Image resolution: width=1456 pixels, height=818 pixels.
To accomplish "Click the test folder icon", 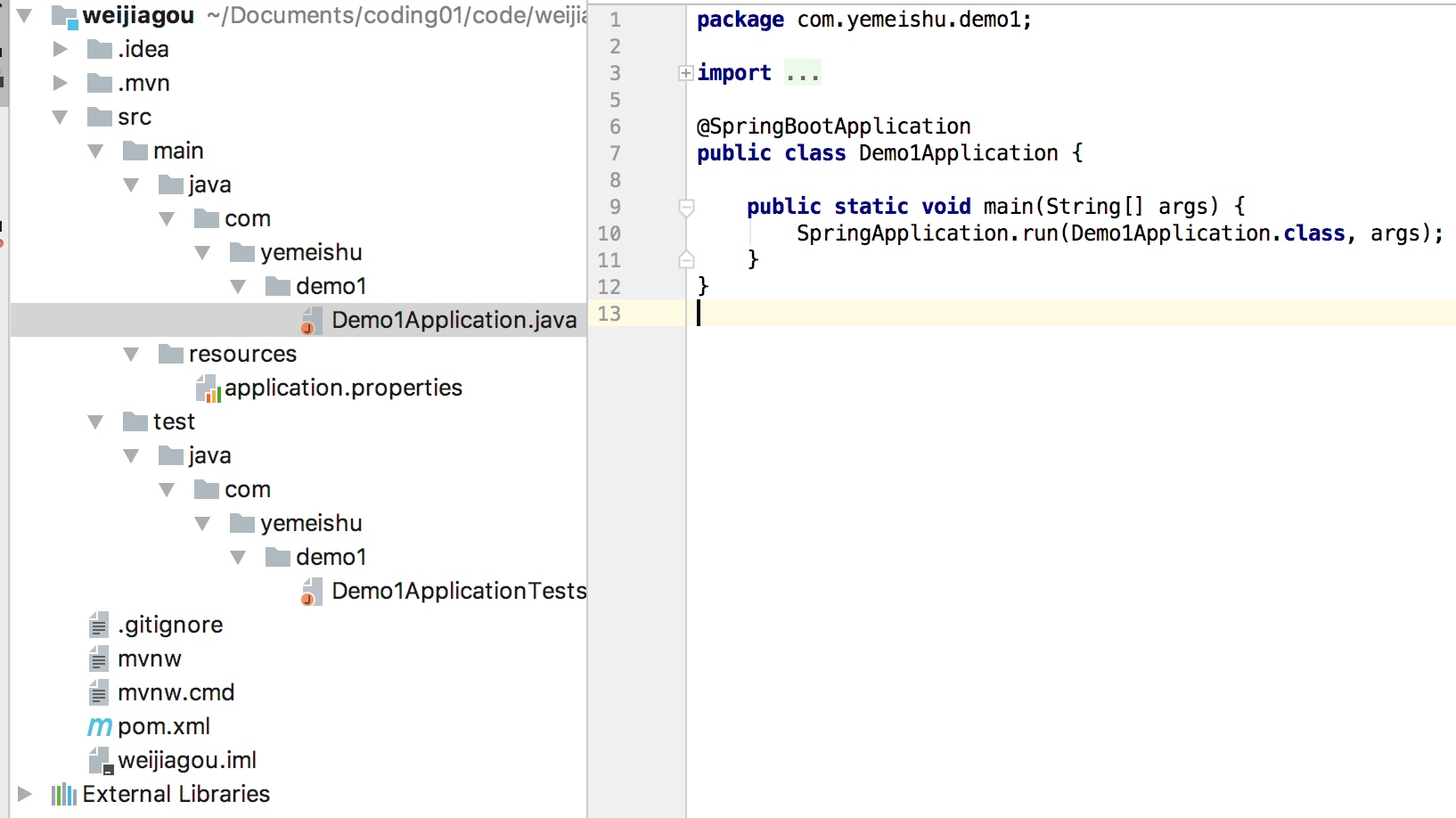I will coord(135,421).
